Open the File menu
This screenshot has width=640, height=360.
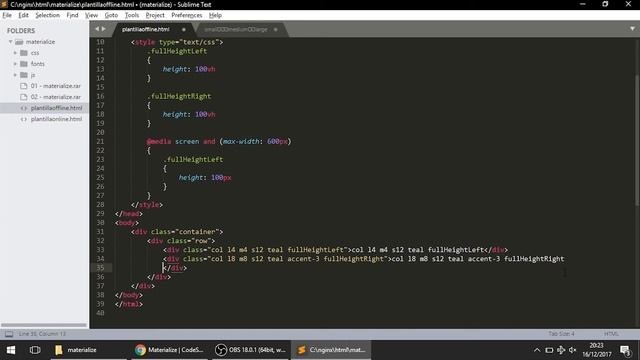[7, 15]
